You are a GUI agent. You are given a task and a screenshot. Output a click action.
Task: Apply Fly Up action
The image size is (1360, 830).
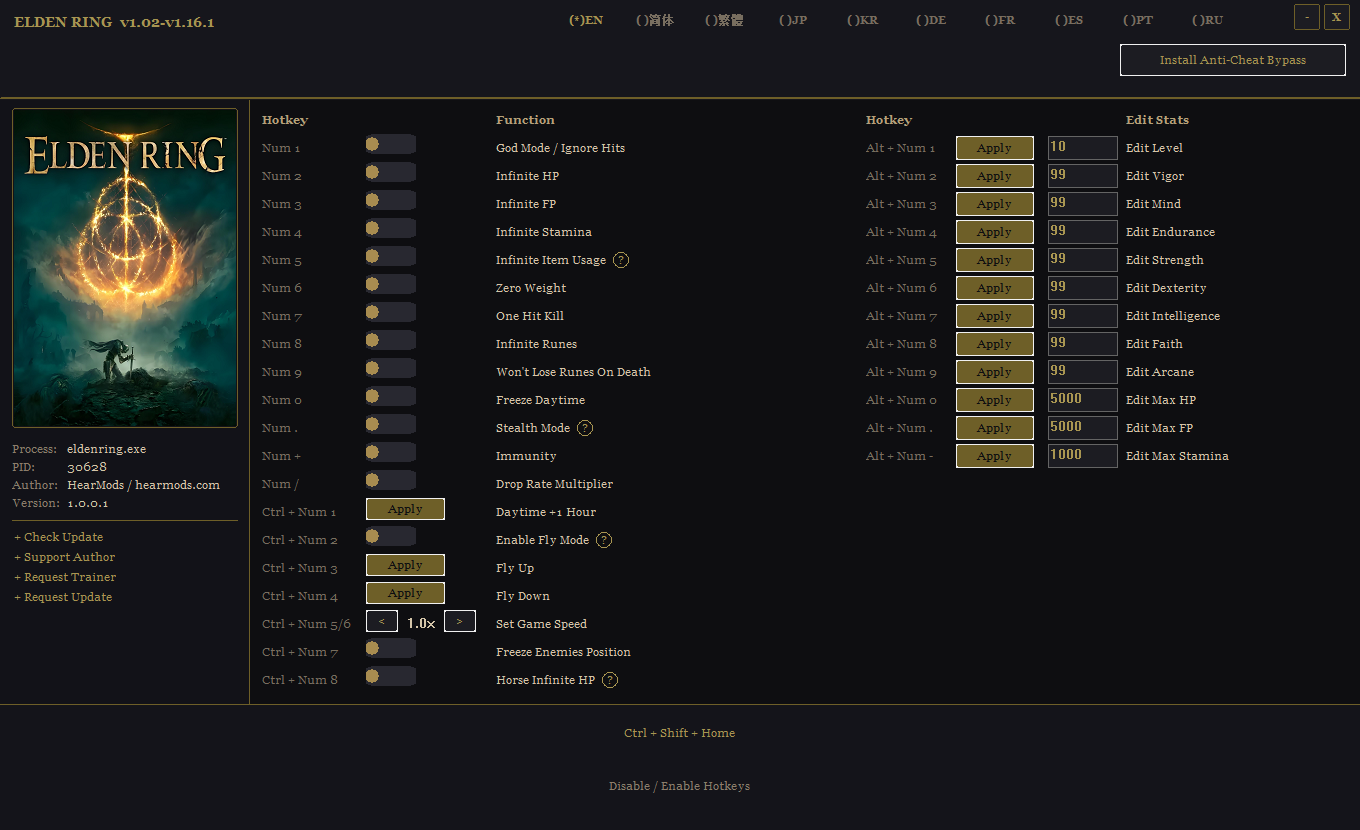405,565
